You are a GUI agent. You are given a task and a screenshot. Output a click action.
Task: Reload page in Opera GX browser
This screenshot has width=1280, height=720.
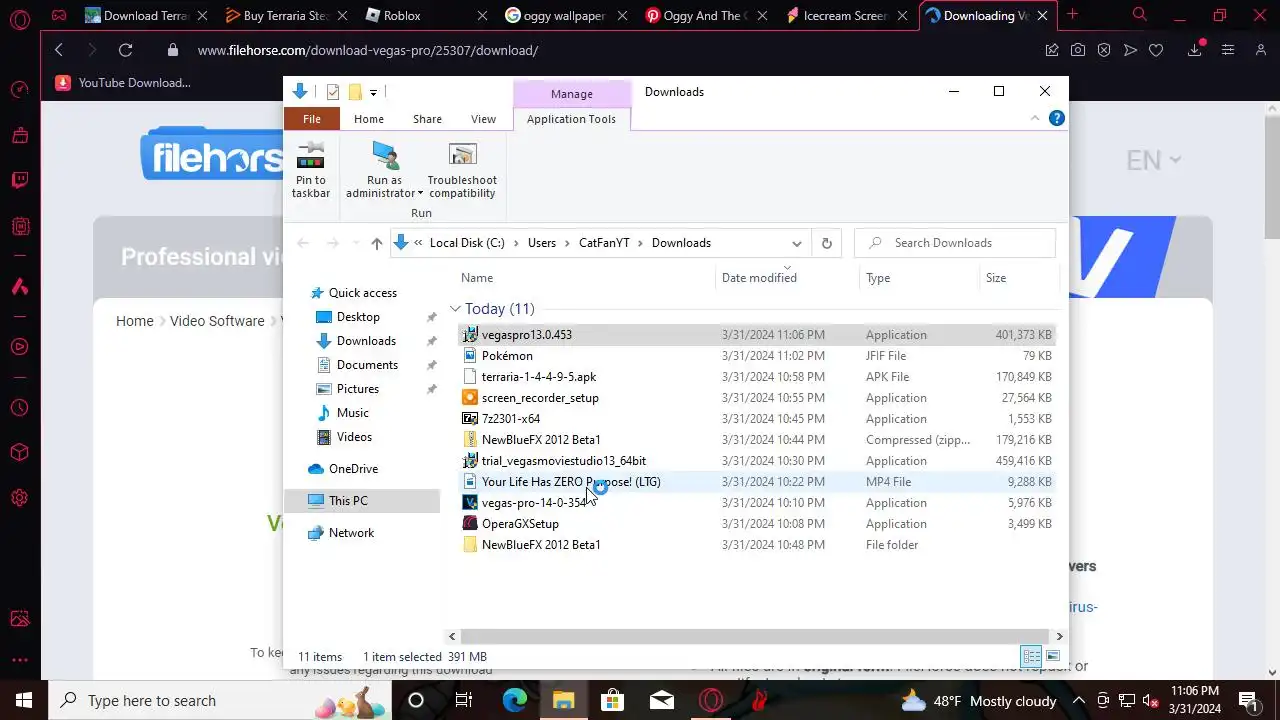click(125, 50)
